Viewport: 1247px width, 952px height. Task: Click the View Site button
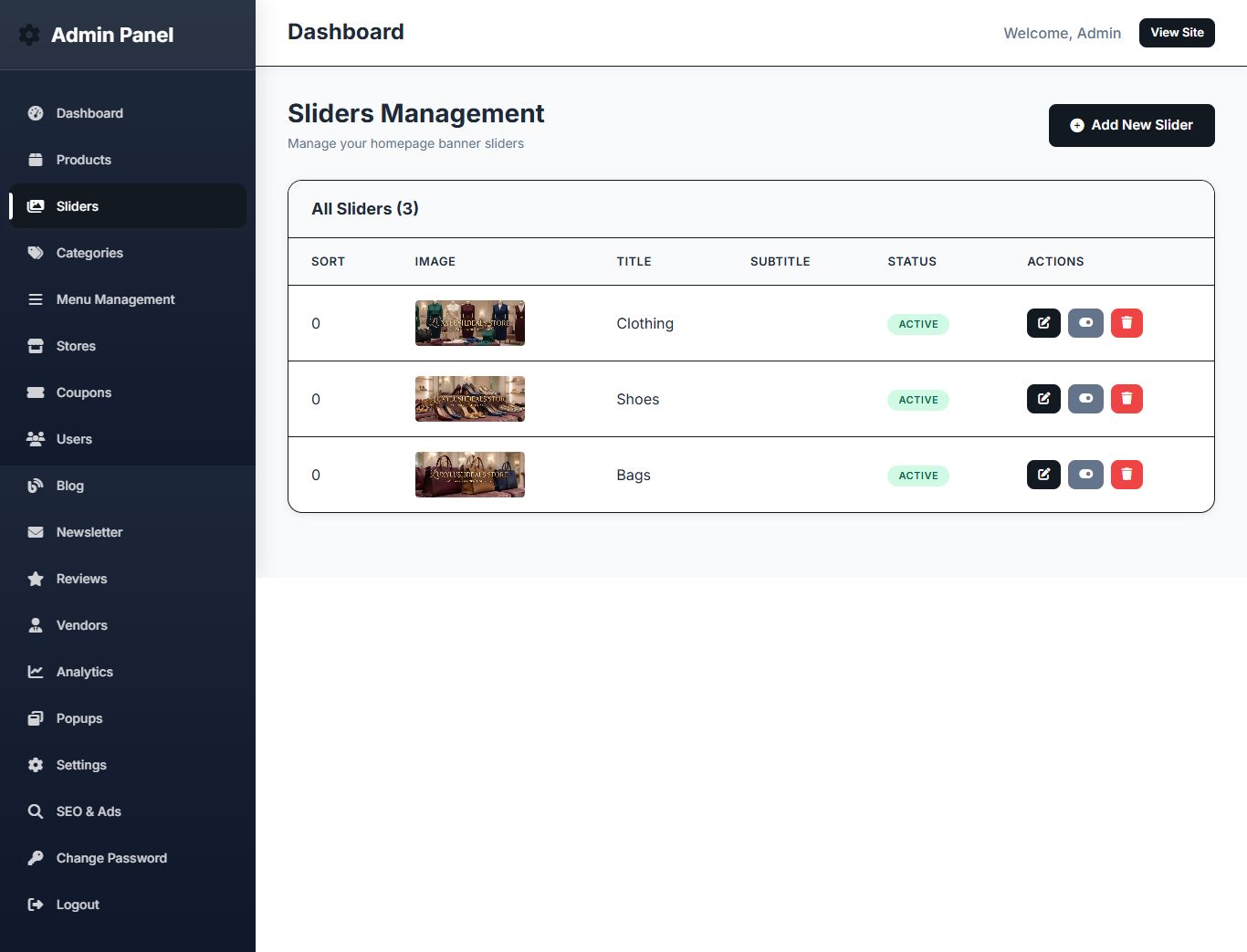pyautogui.click(x=1177, y=33)
